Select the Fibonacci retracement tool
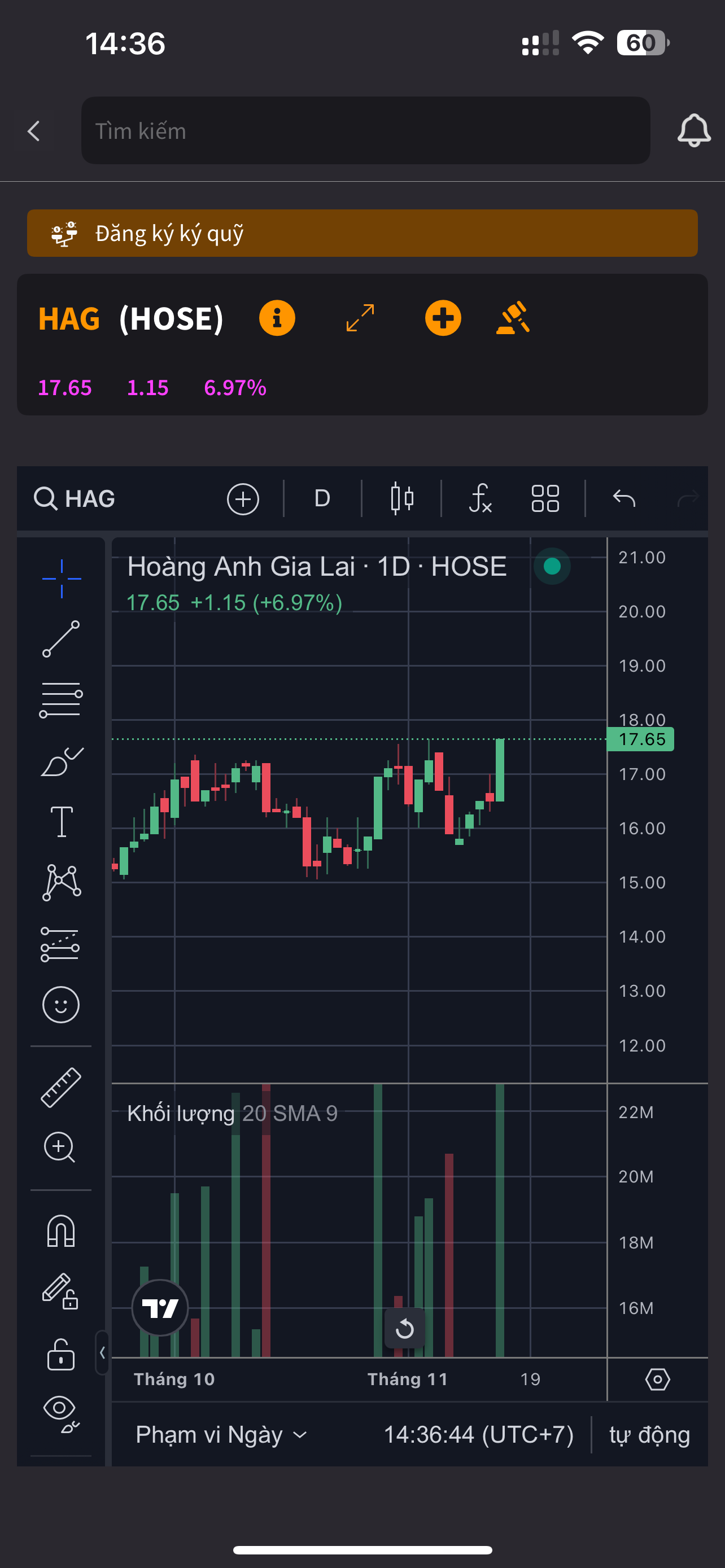The height and width of the screenshot is (1568, 725). pos(61,700)
